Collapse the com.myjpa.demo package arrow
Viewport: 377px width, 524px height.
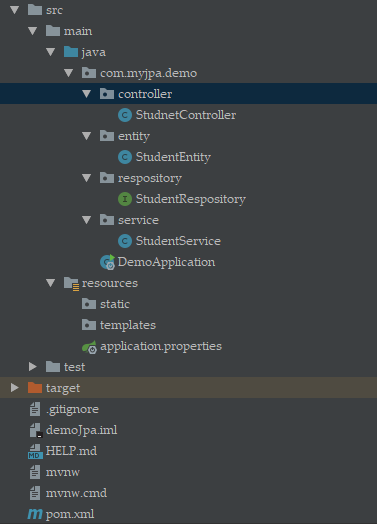pyautogui.click(x=69, y=73)
